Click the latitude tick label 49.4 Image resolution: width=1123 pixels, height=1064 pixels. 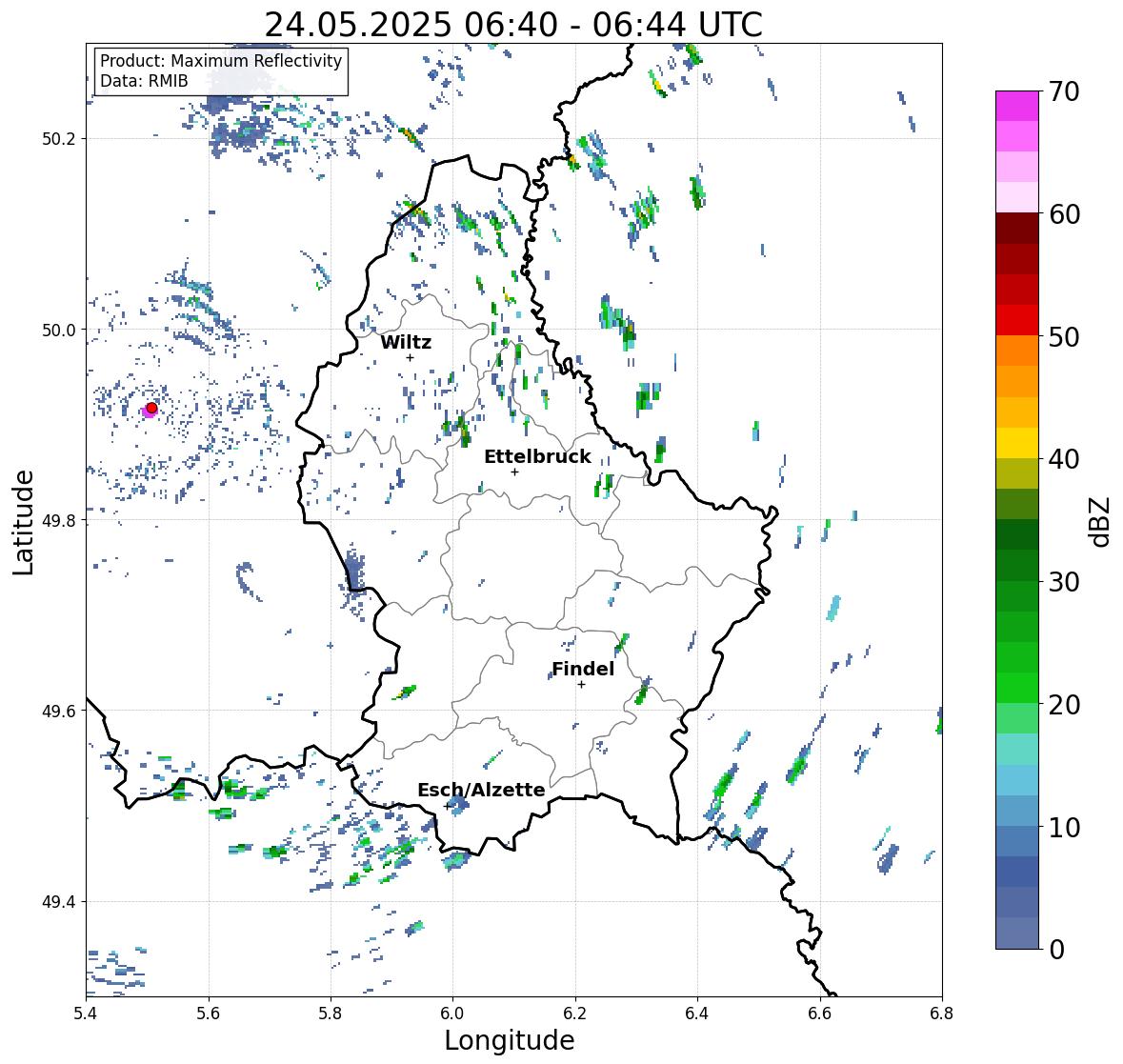[x=59, y=902]
